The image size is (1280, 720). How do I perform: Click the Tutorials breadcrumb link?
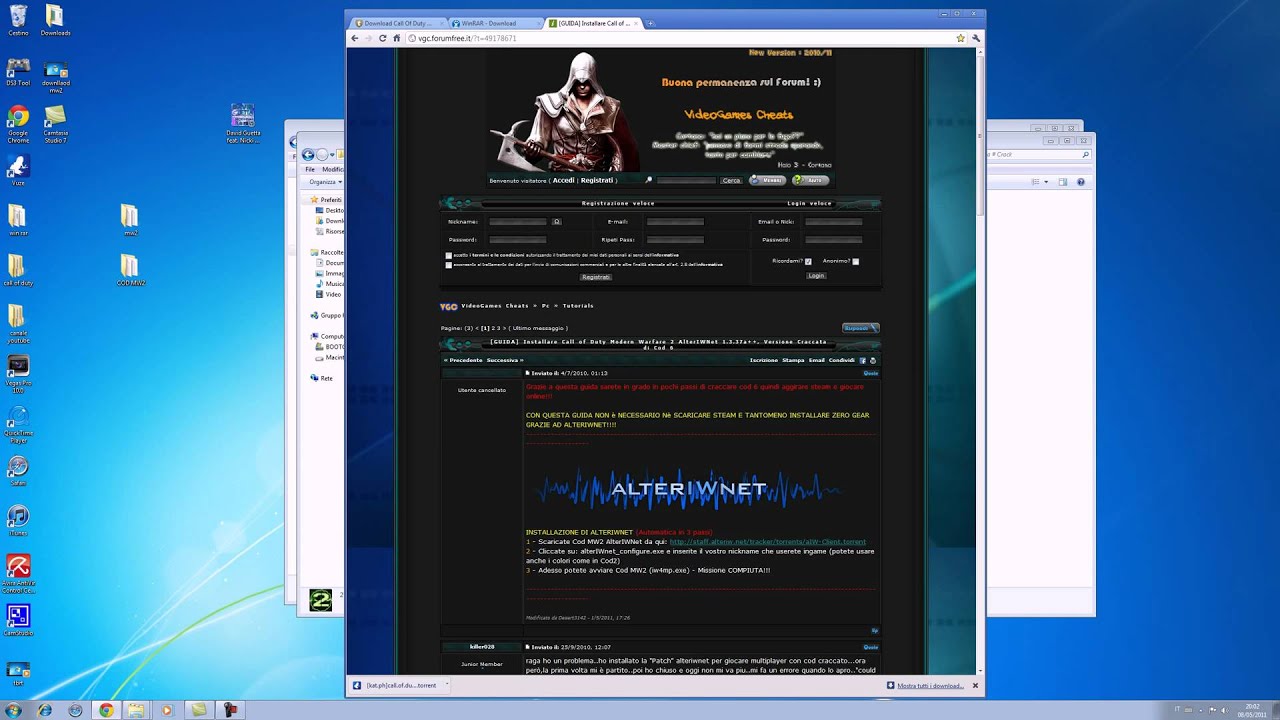(x=577, y=306)
